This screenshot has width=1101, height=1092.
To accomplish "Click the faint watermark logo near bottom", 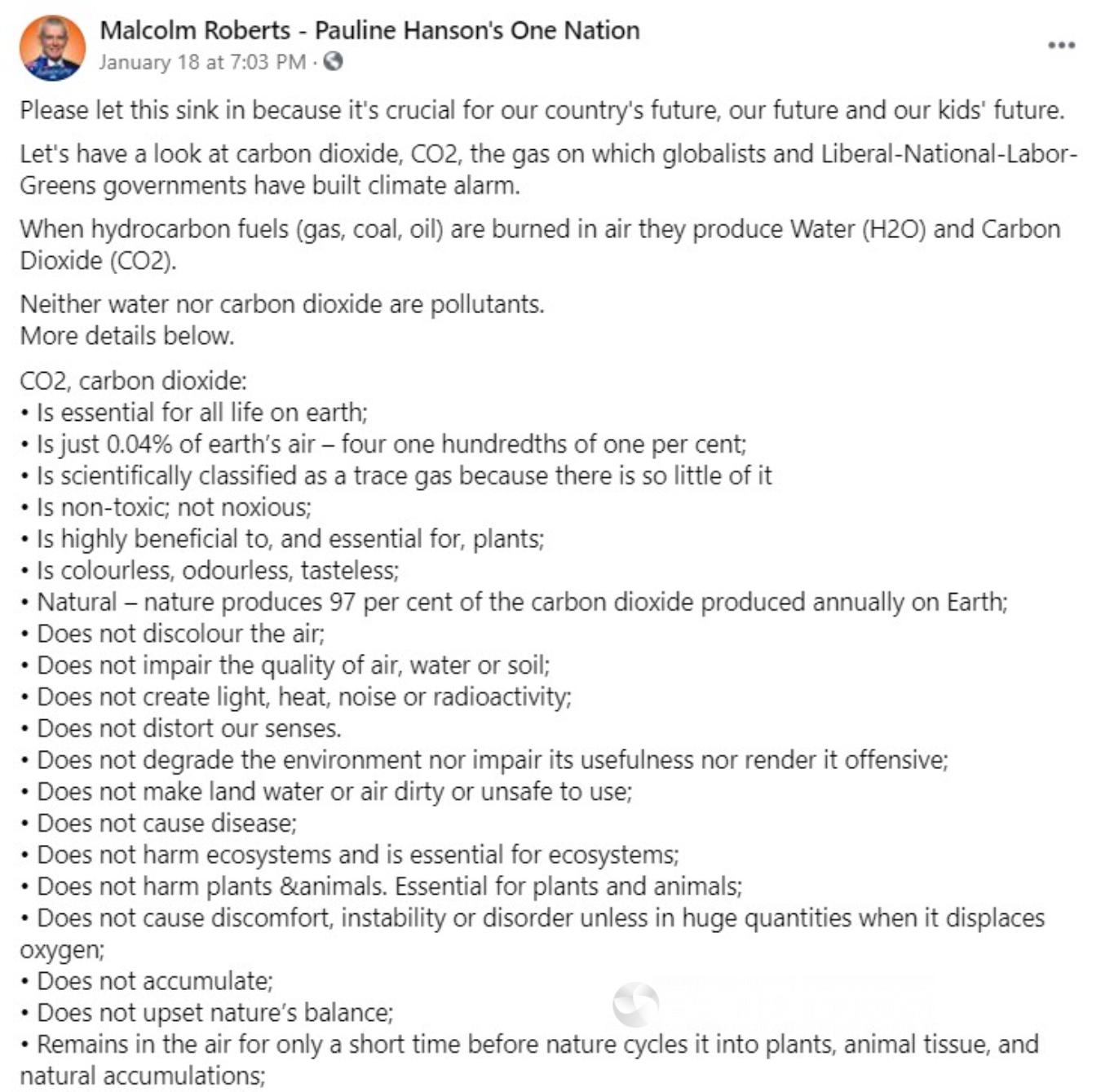I will click(x=635, y=1004).
